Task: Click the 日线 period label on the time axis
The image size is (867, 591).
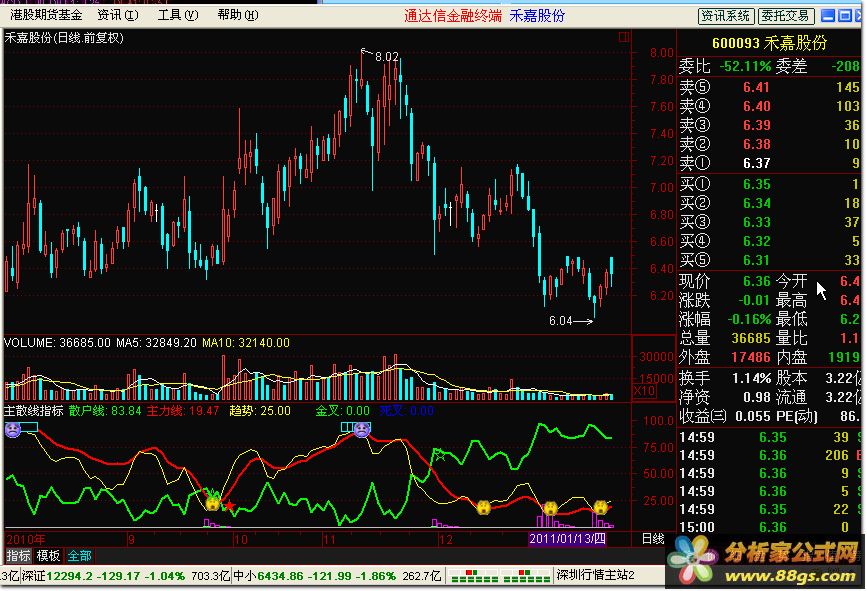Action: coord(652,538)
